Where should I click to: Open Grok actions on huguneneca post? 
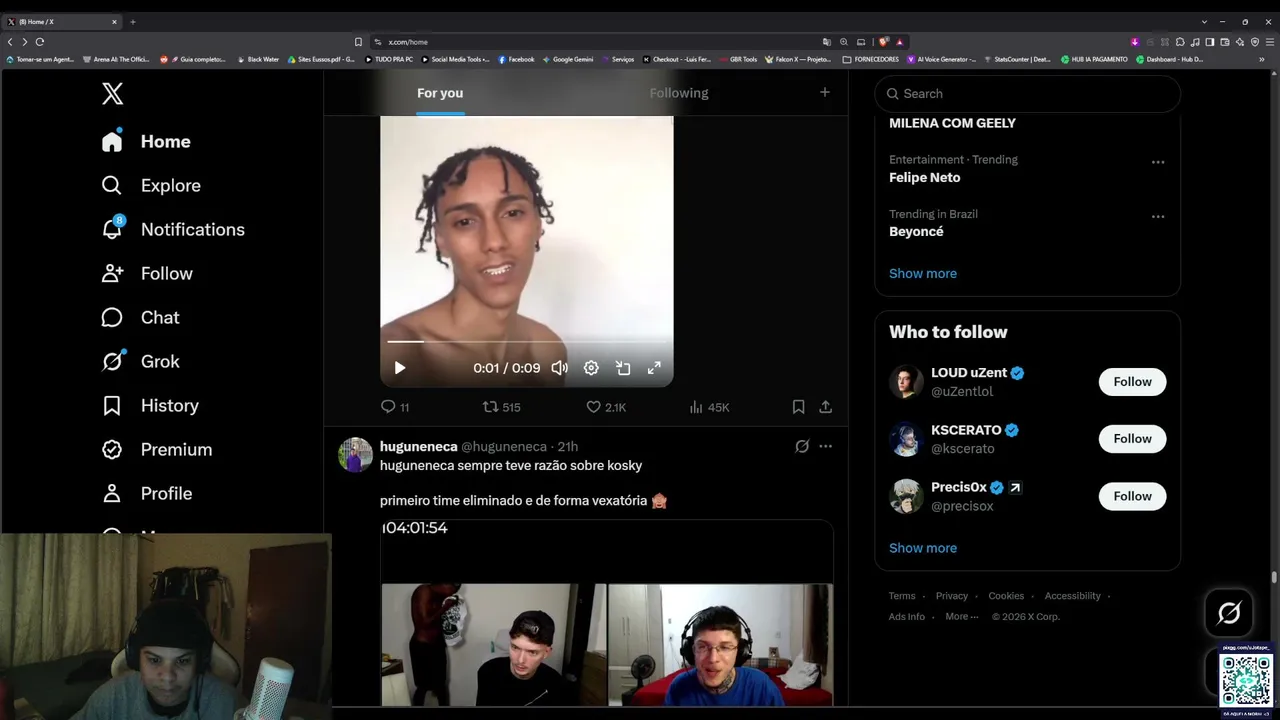coord(802,447)
